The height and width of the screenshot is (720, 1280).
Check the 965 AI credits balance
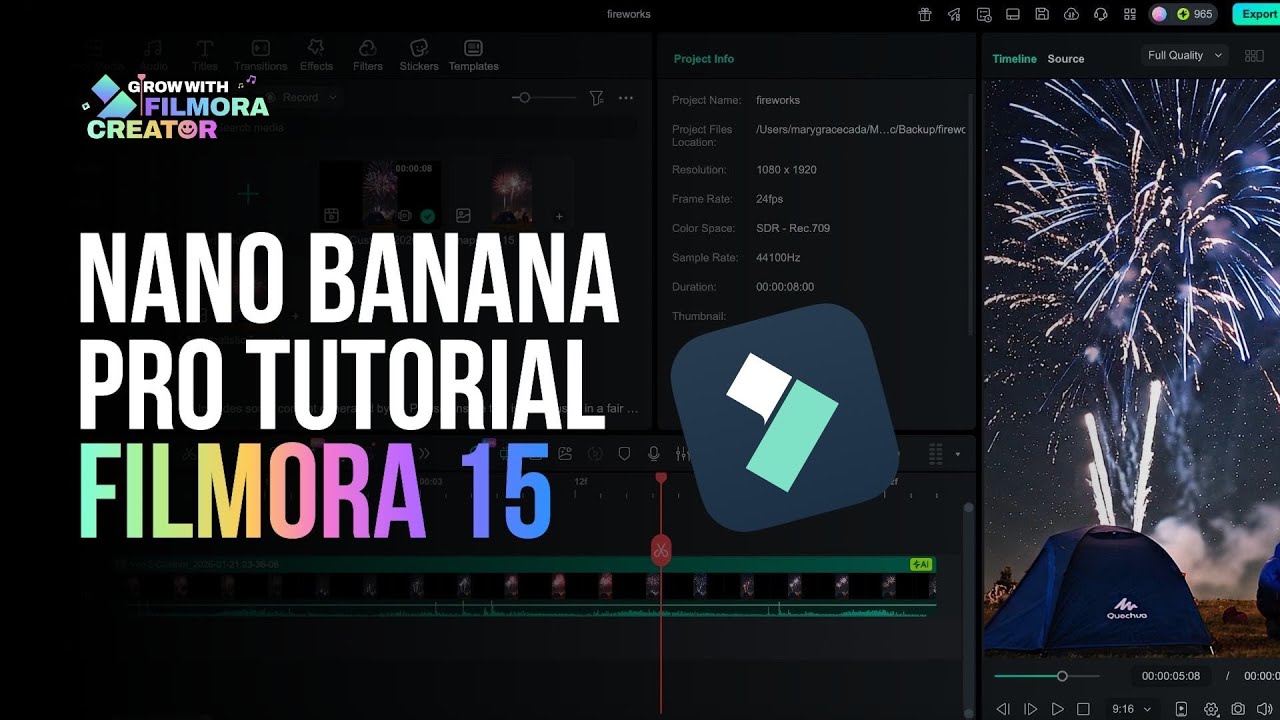coord(1195,14)
